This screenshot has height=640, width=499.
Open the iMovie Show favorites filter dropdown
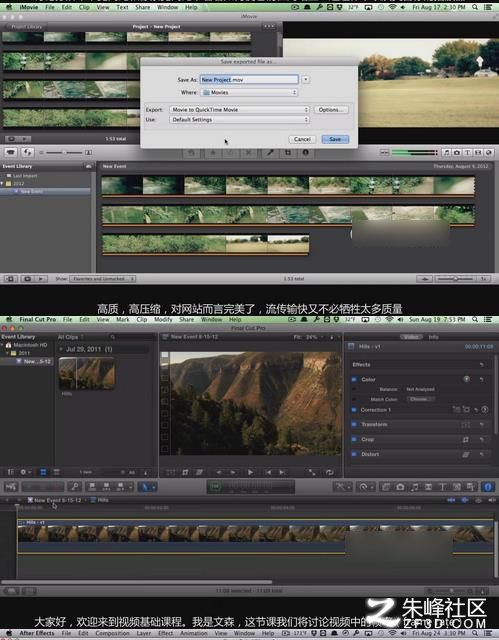[102, 279]
